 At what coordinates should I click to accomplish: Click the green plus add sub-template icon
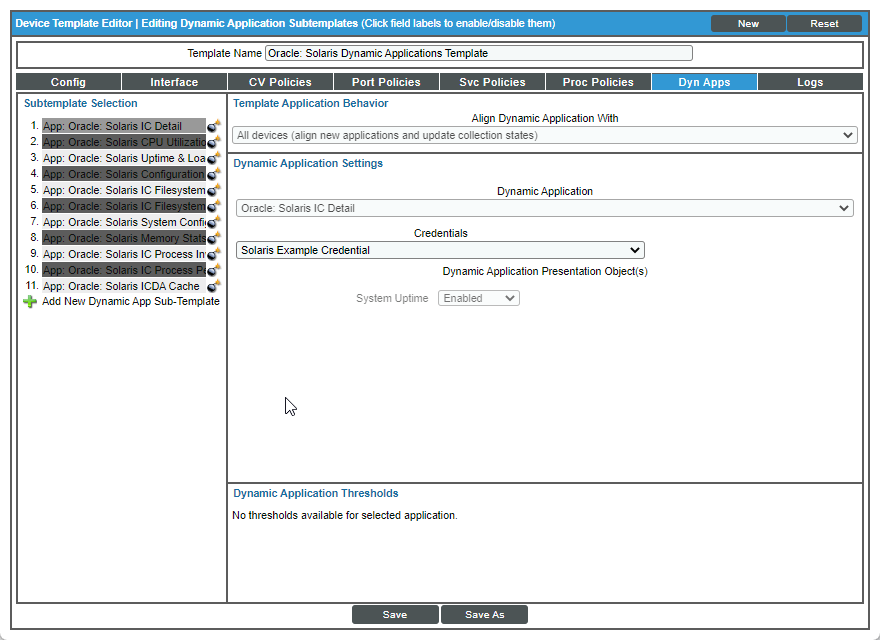pyautogui.click(x=30, y=301)
